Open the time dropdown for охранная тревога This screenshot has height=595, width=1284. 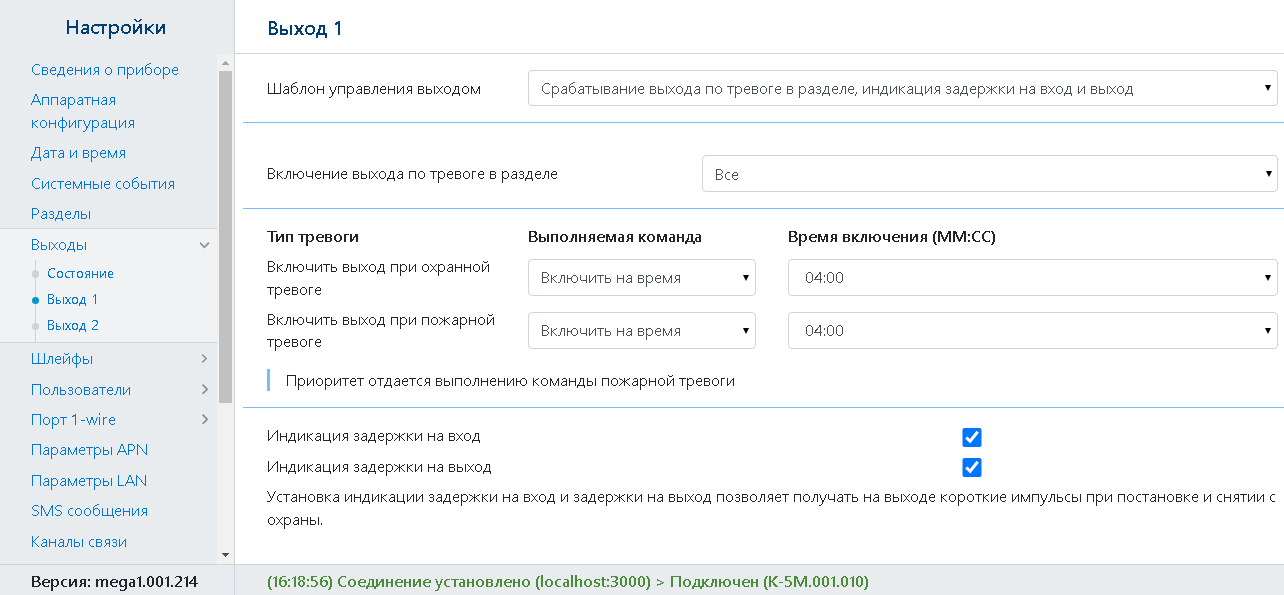[x=1033, y=278]
